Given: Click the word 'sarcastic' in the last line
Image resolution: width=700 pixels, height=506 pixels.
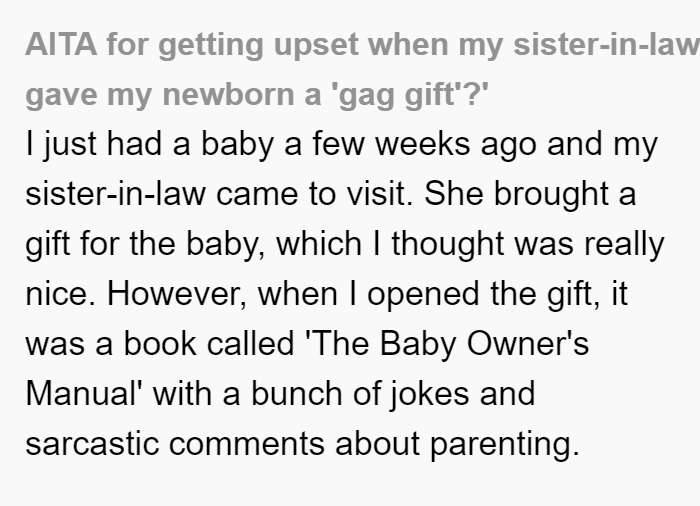Looking at the screenshot, I should pyautogui.click(x=92, y=443).
